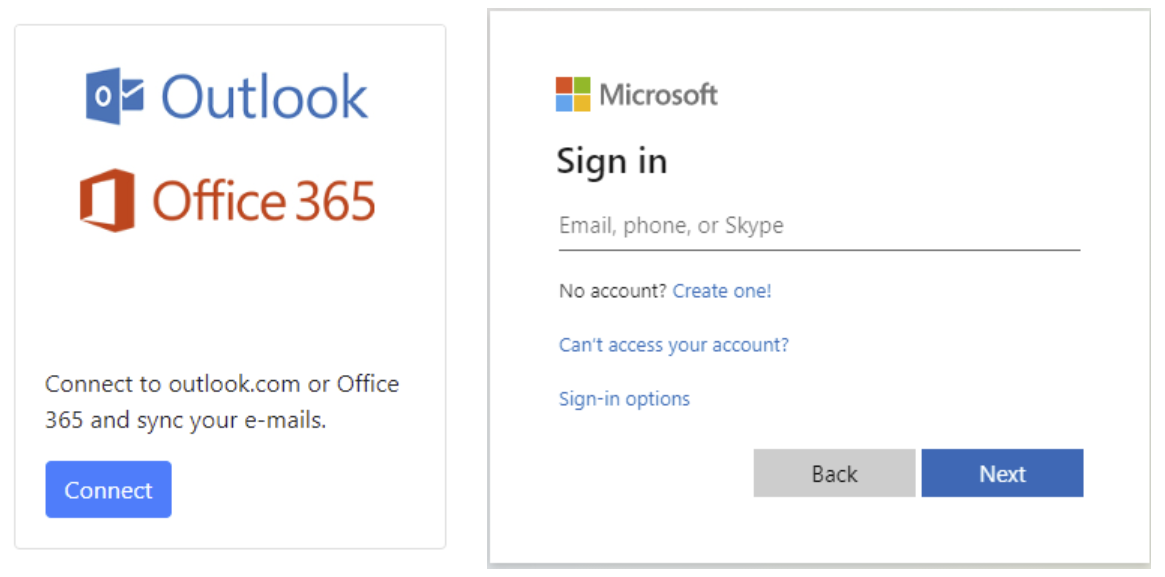Click the gray "Microsoft" wordmark text
This screenshot has width=1165, height=577.
658,95
